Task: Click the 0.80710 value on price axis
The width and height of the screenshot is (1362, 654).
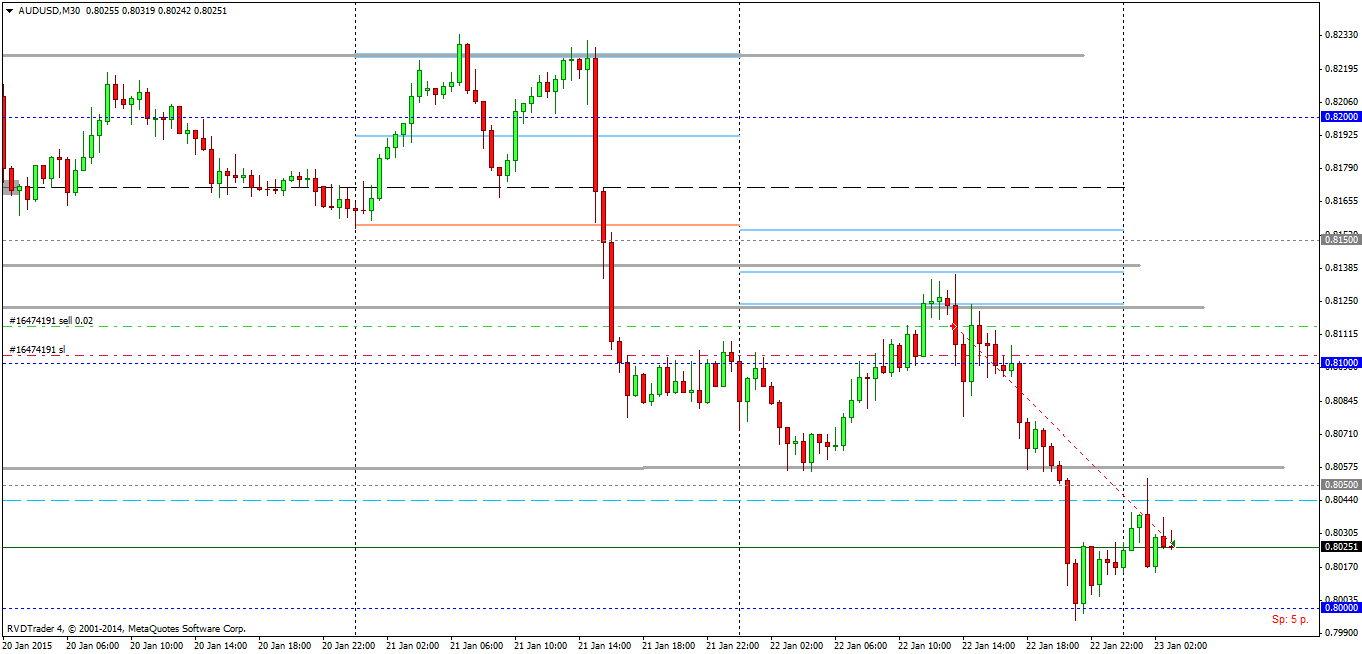Action: [1341, 434]
